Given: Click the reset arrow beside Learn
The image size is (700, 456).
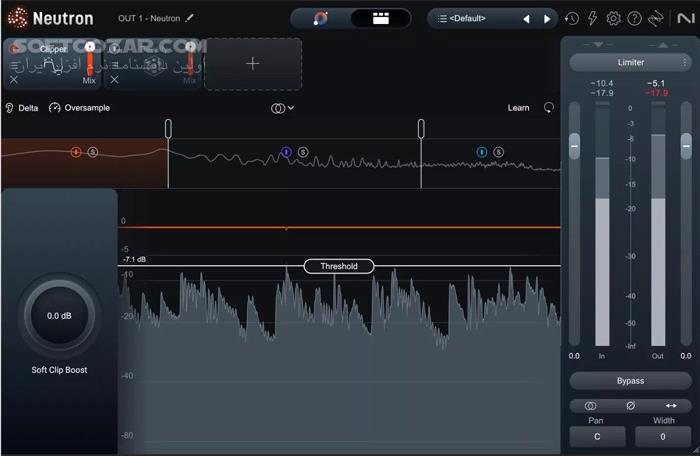Looking at the screenshot, I should point(549,108).
